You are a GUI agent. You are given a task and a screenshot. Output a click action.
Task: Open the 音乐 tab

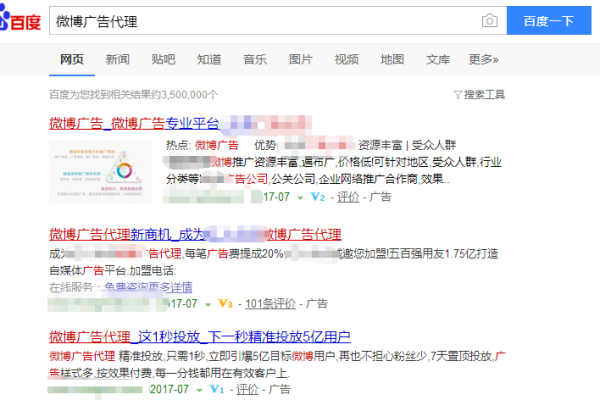tap(255, 59)
